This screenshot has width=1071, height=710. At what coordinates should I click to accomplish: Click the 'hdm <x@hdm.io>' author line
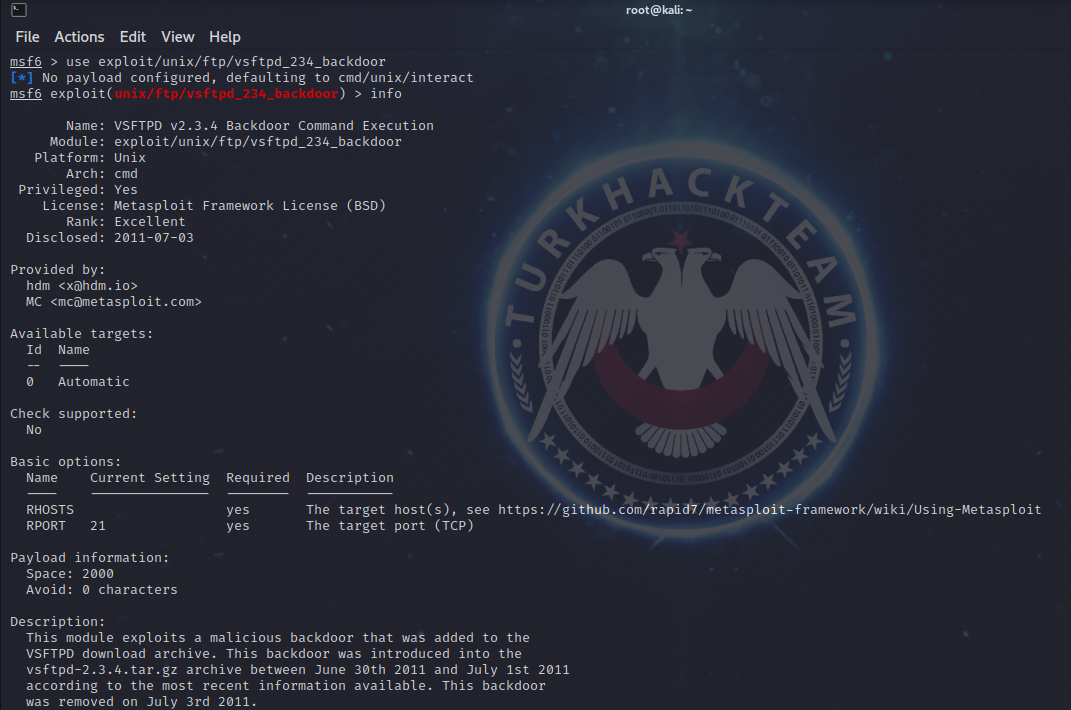(82, 286)
